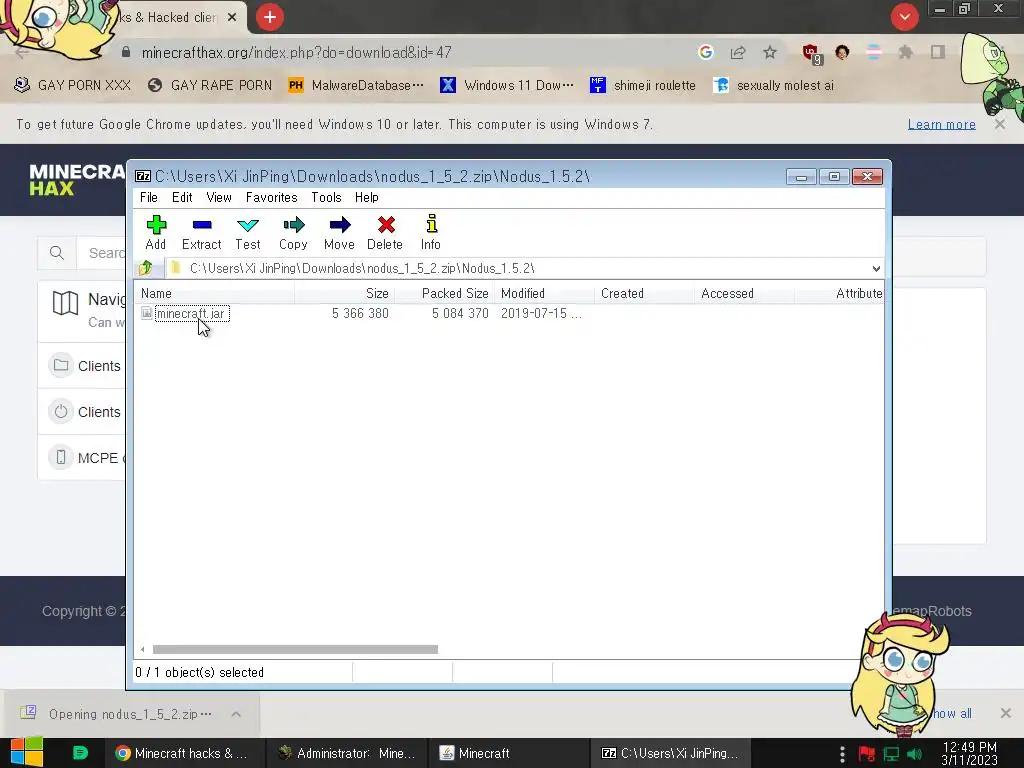Click the taskbar clock
The height and width of the screenshot is (768, 1024).
[x=970, y=754]
